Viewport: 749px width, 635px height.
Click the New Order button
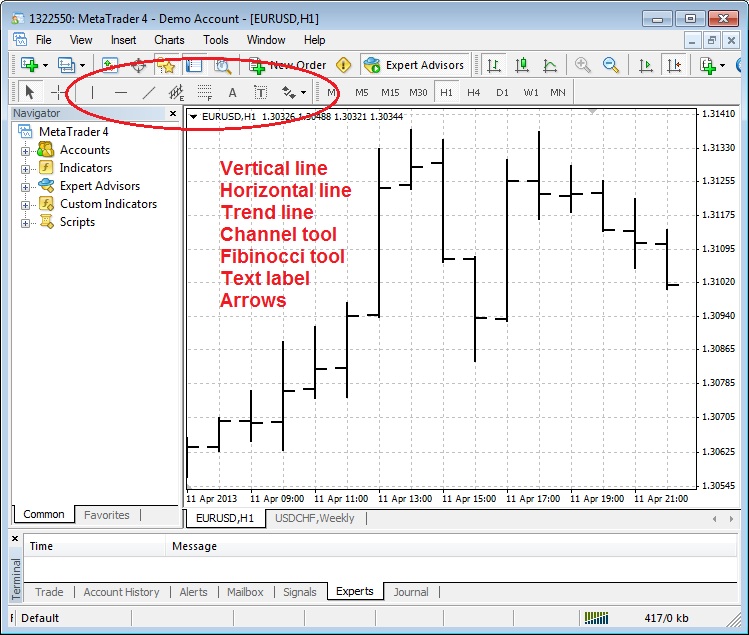288,65
